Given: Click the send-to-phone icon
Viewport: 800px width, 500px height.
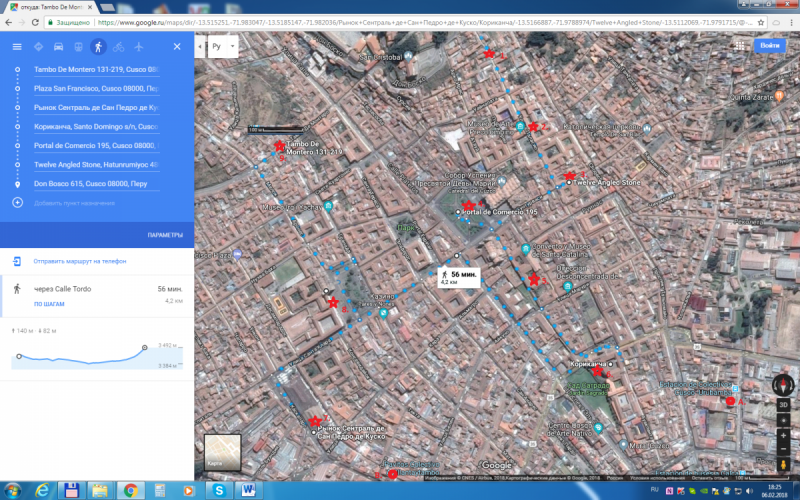Looking at the screenshot, I should pyautogui.click(x=17, y=261).
